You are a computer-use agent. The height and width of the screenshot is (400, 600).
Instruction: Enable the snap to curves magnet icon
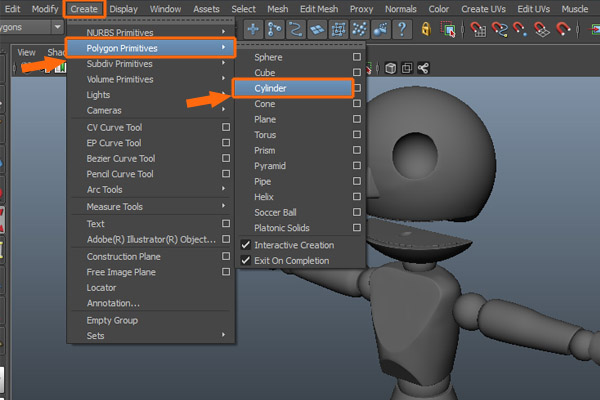coord(497,29)
